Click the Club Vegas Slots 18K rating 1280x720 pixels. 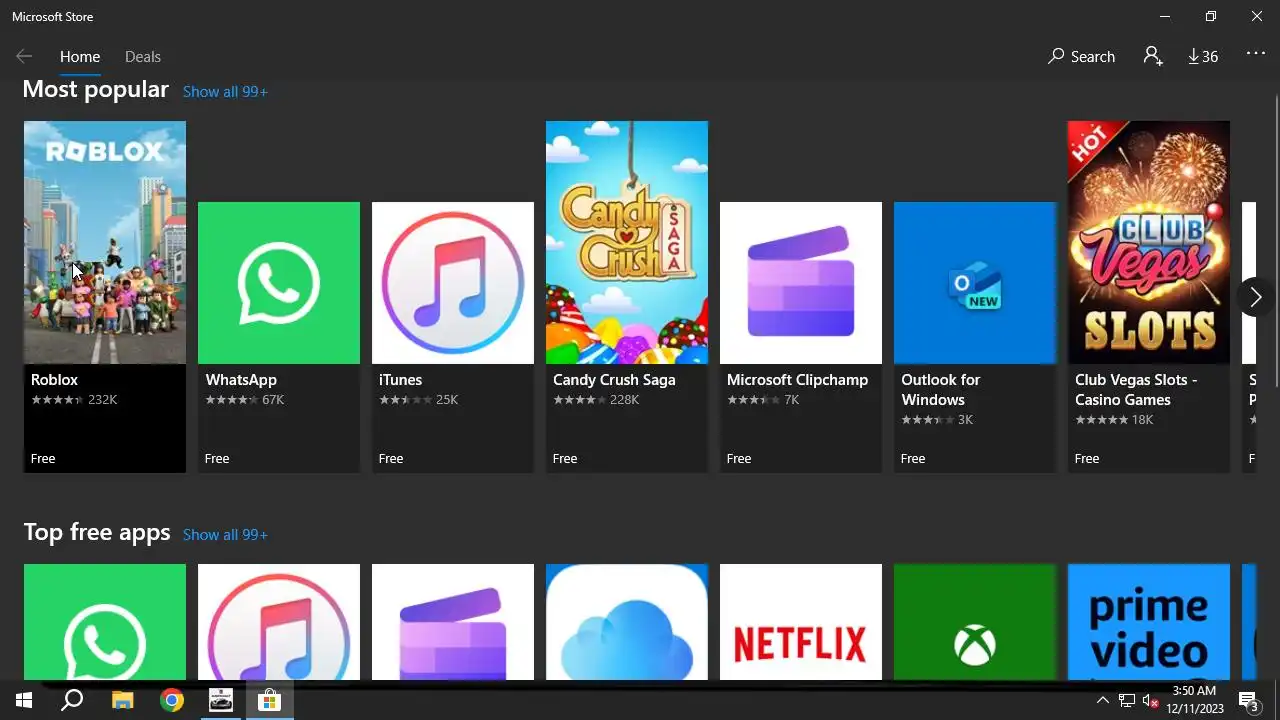(x=1114, y=420)
